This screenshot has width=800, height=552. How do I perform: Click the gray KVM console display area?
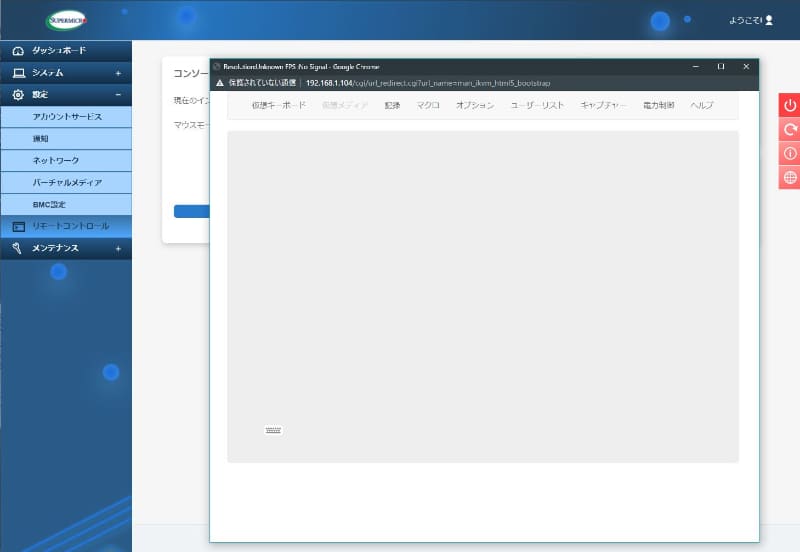(x=483, y=296)
